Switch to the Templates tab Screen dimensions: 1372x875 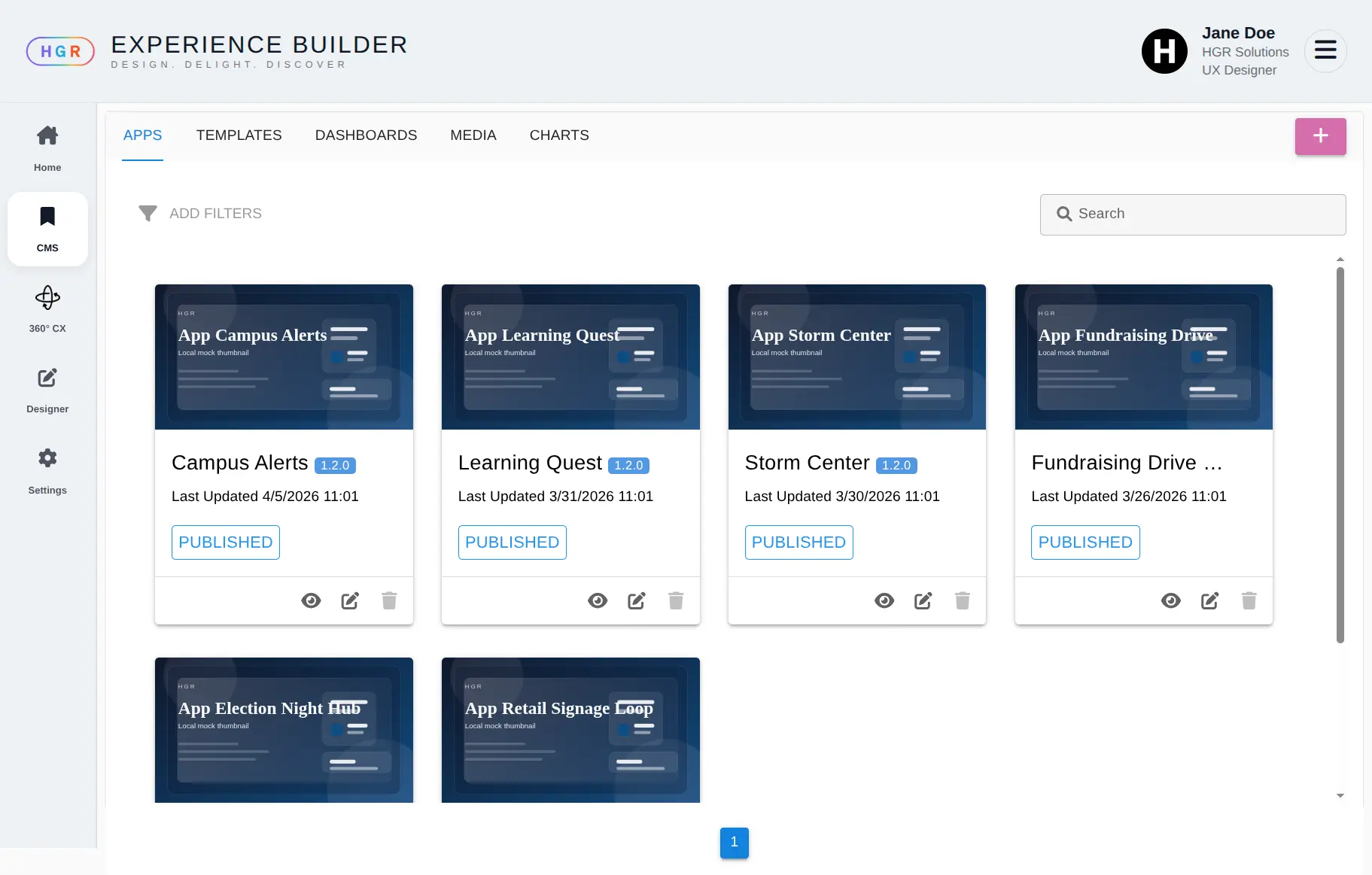point(239,135)
